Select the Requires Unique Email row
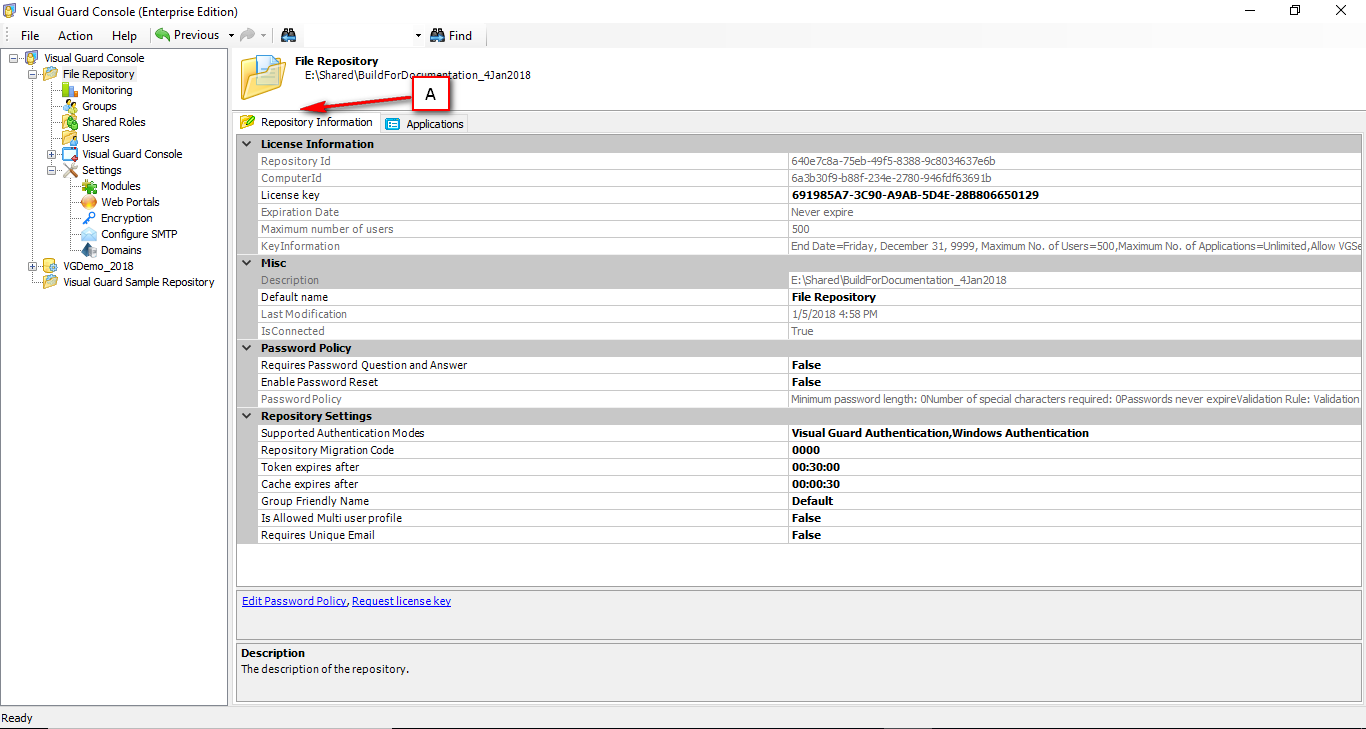Image resolution: width=1366 pixels, height=729 pixels. click(810, 535)
